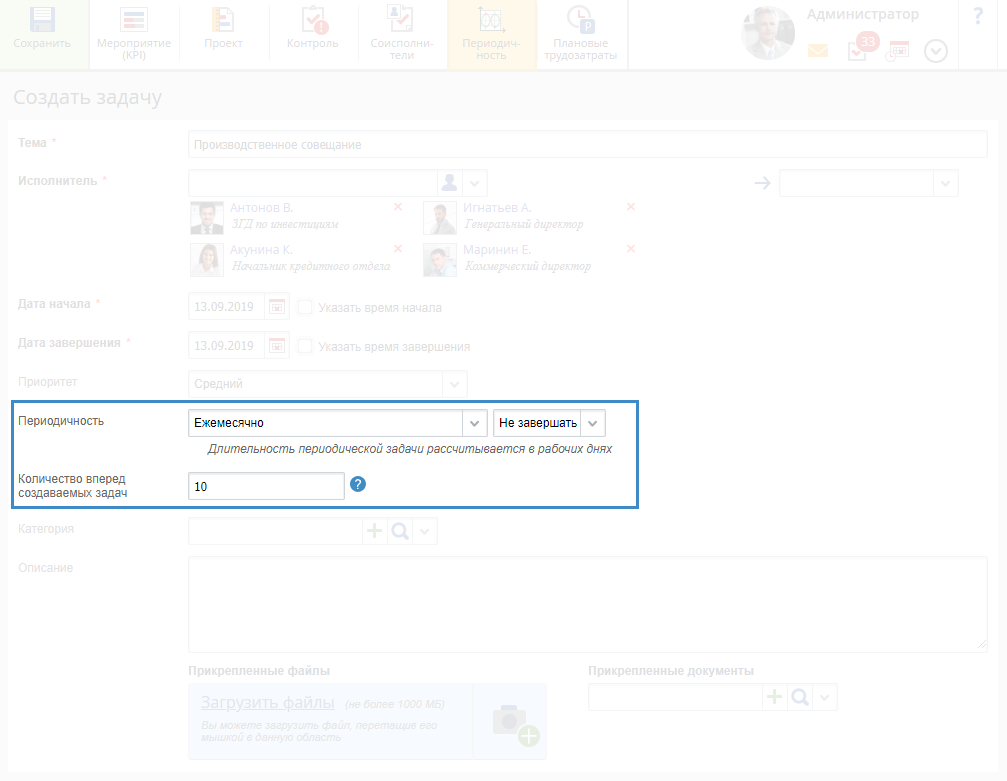
Task: Click the add plus button for Категория
Action: click(x=374, y=532)
